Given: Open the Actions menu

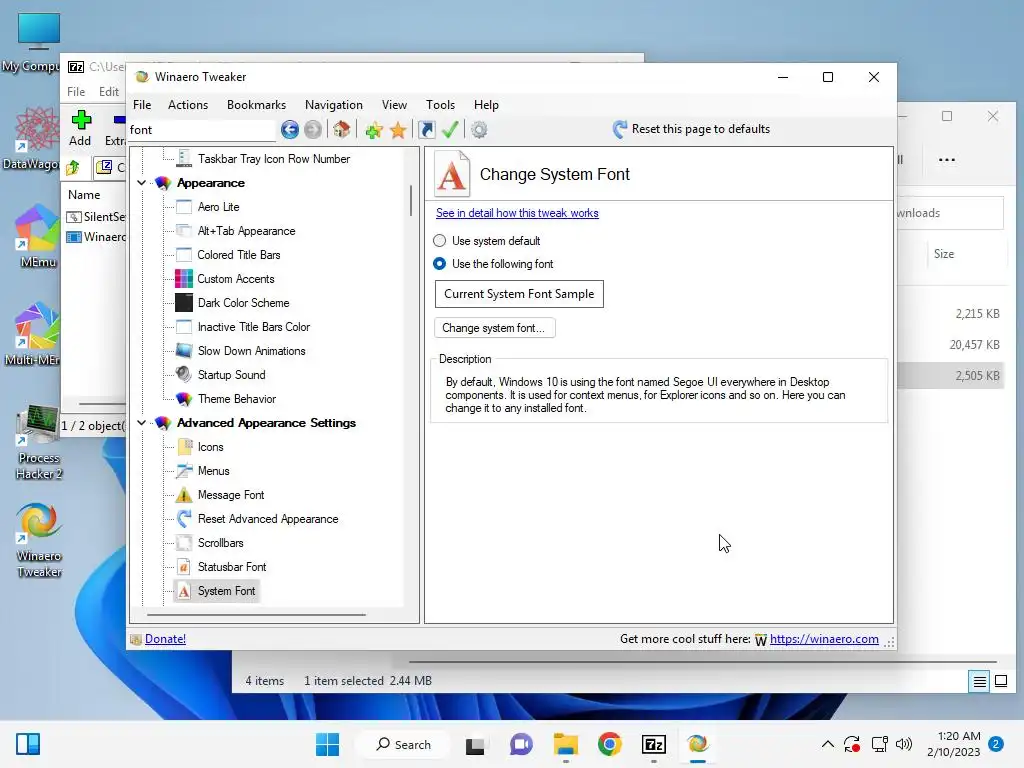Looking at the screenshot, I should click(x=188, y=105).
